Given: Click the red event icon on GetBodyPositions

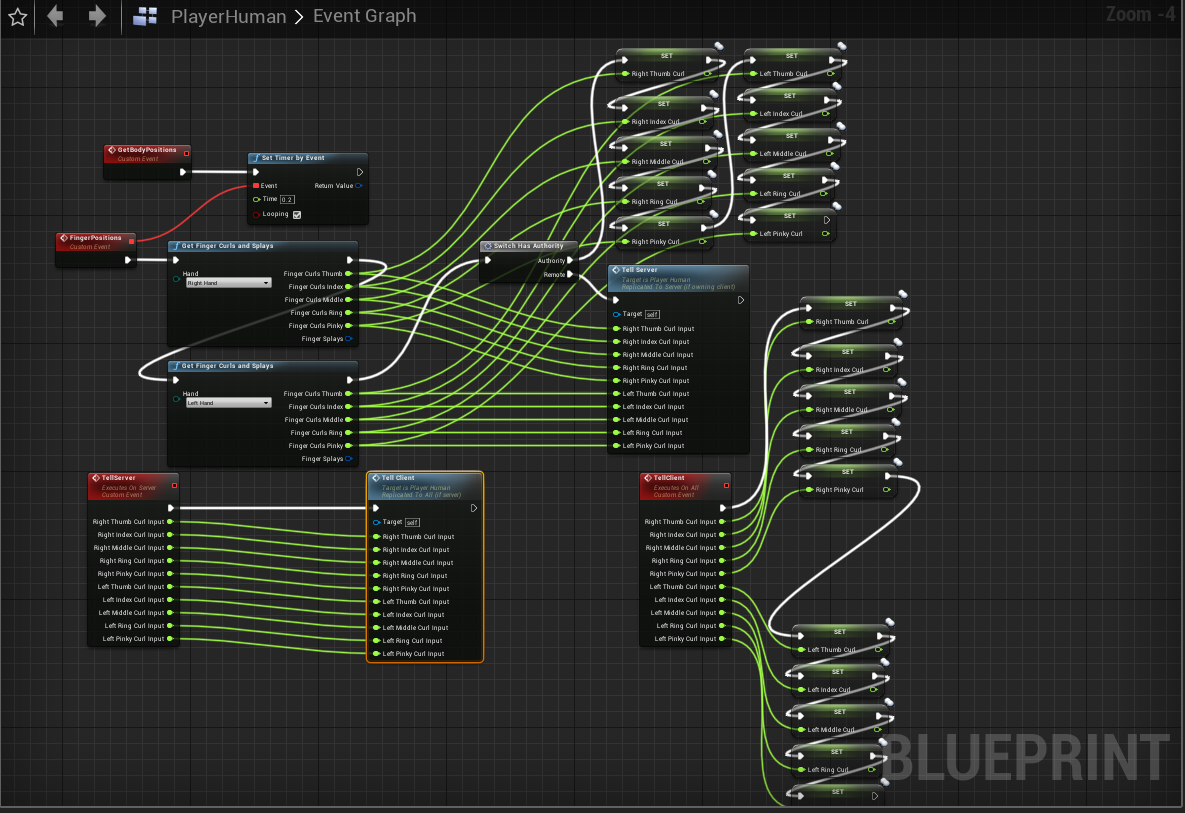Looking at the screenshot, I should click(x=110, y=149).
